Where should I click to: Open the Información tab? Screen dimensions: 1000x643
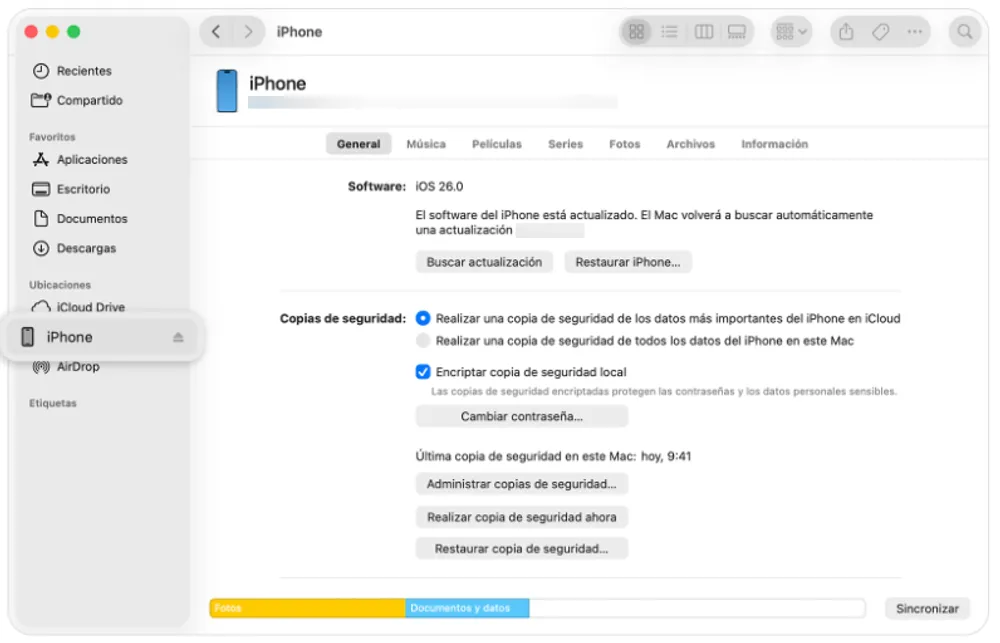(774, 143)
